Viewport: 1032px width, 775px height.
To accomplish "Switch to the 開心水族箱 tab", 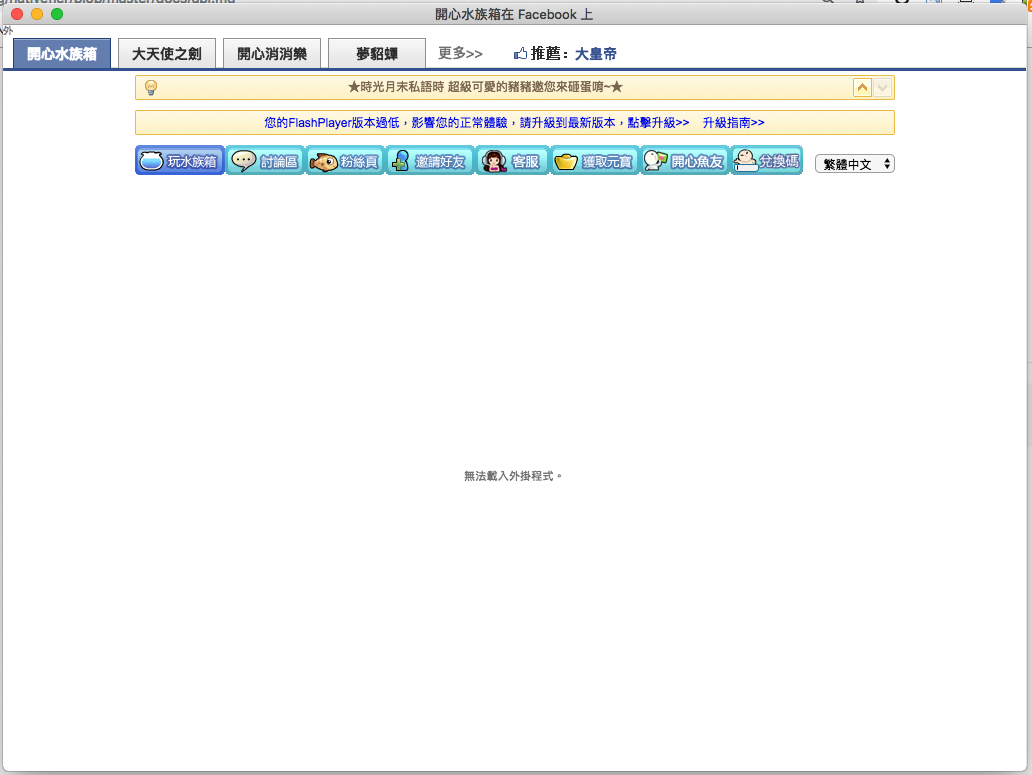I will tap(62, 54).
